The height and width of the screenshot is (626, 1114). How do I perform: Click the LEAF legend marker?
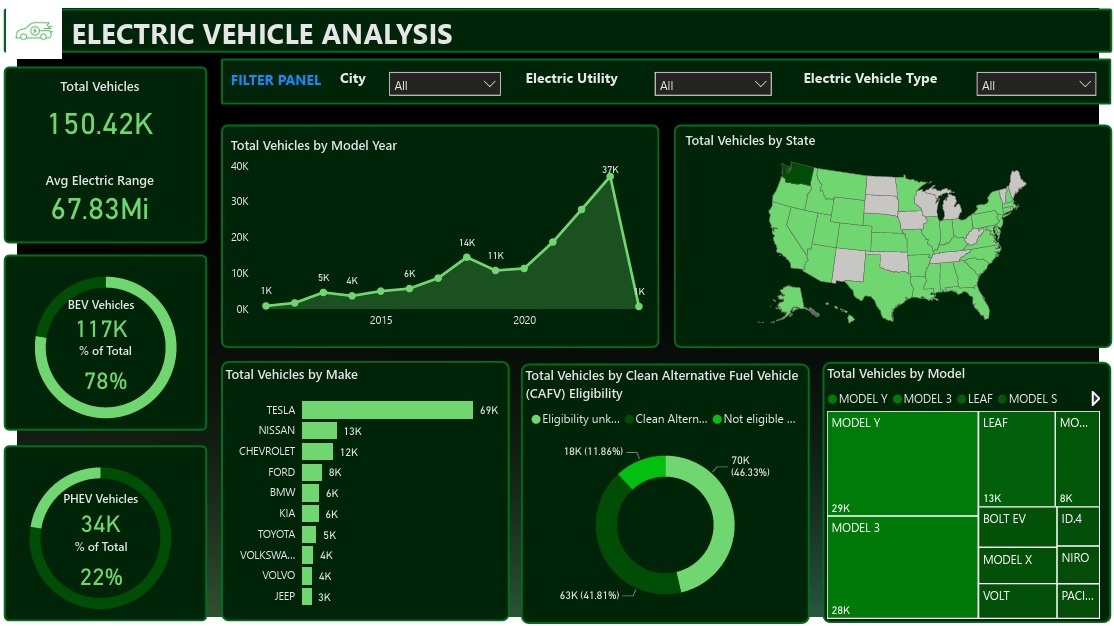pyautogui.click(x=961, y=399)
